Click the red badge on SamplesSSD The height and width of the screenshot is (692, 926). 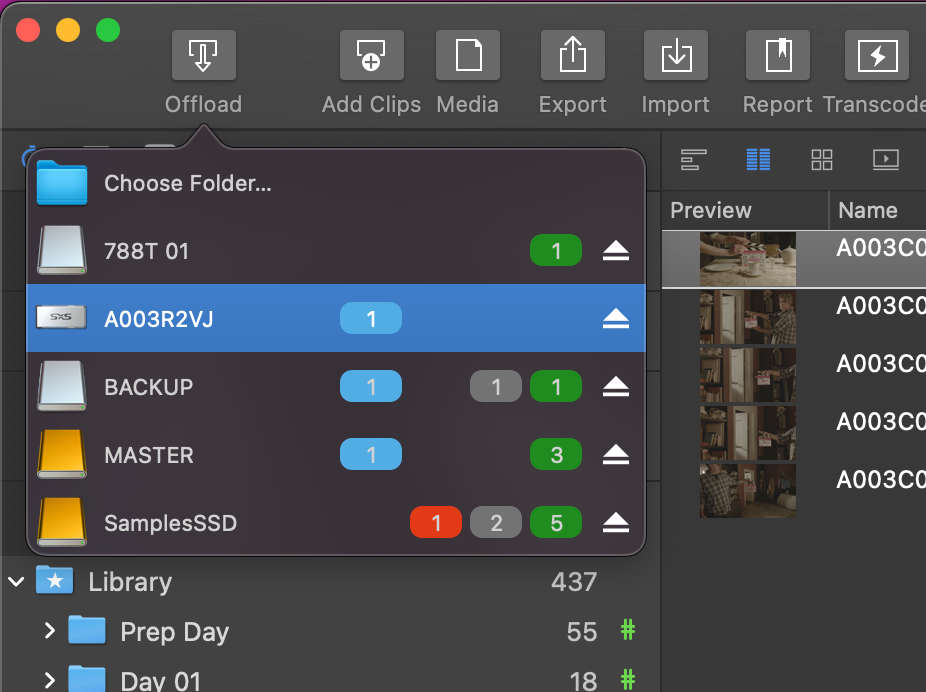pos(436,523)
